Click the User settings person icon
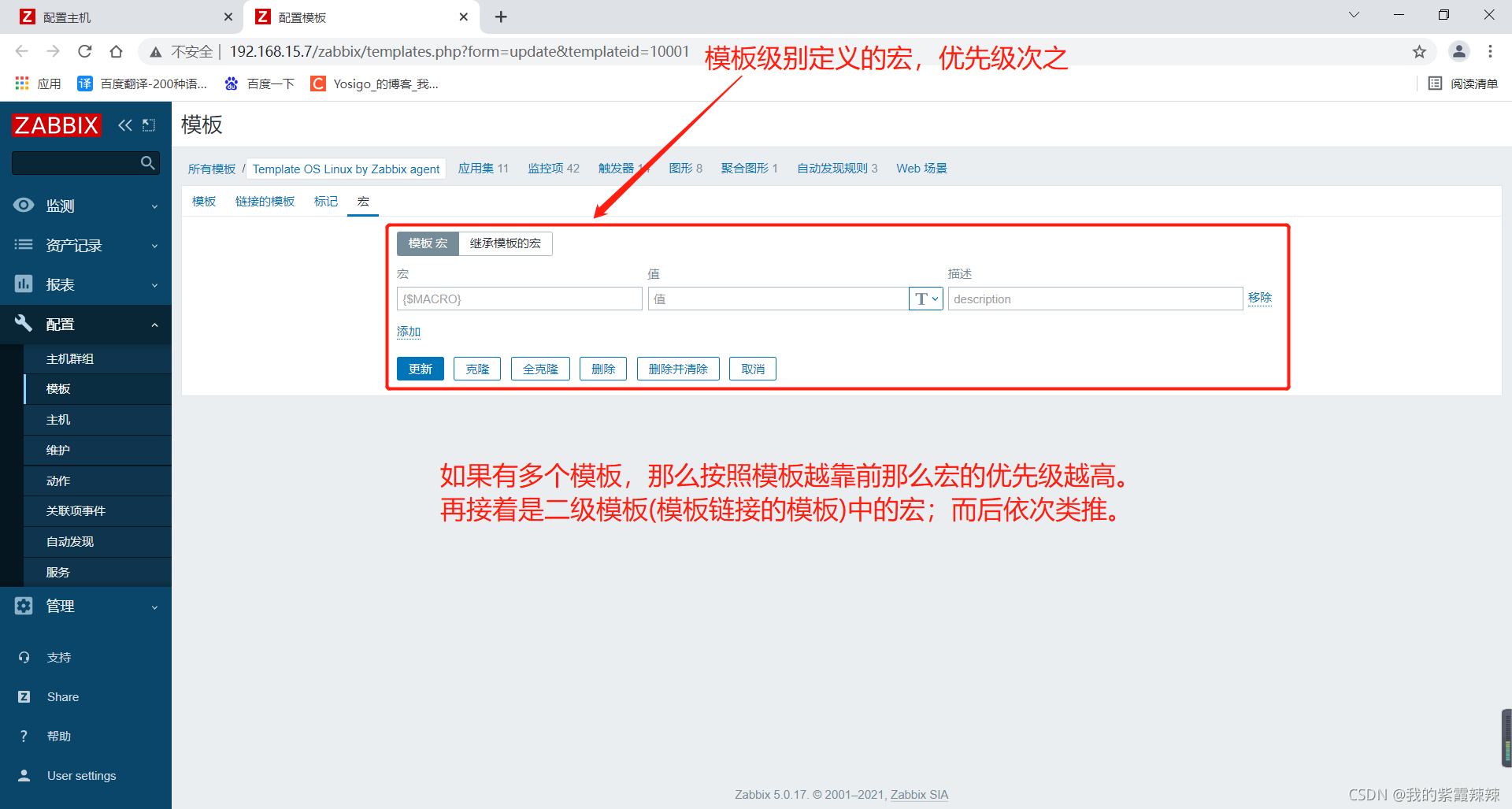1512x809 pixels. pos(24,775)
